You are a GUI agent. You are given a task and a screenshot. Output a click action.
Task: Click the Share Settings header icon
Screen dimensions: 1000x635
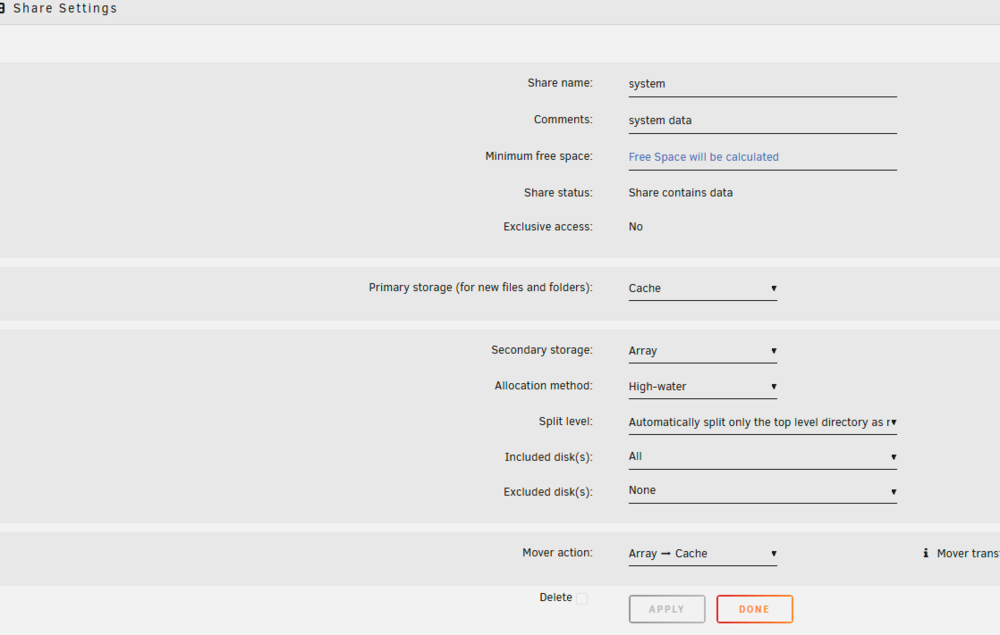tap(2, 8)
